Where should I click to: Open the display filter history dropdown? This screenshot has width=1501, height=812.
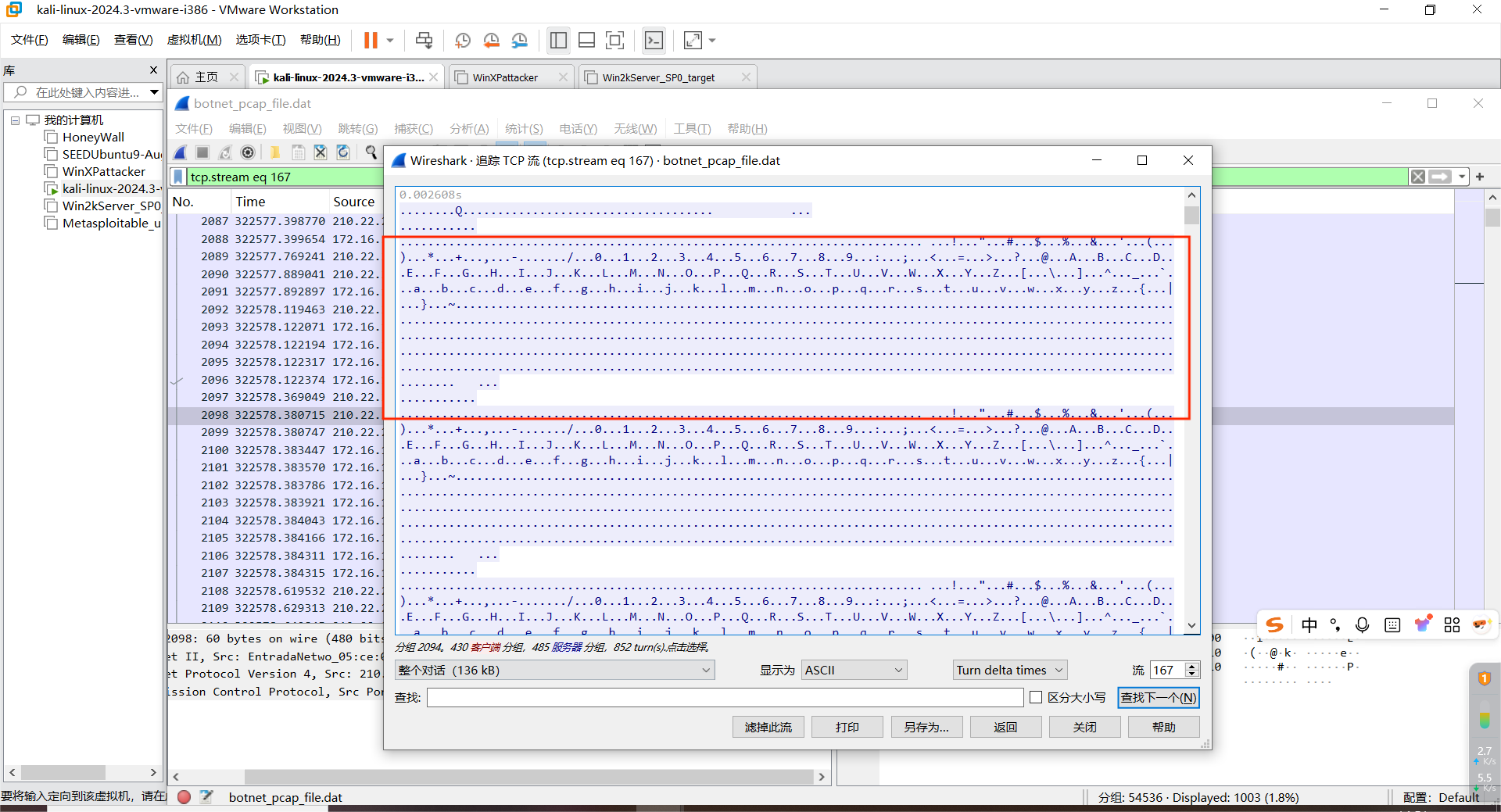(x=1462, y=177)
